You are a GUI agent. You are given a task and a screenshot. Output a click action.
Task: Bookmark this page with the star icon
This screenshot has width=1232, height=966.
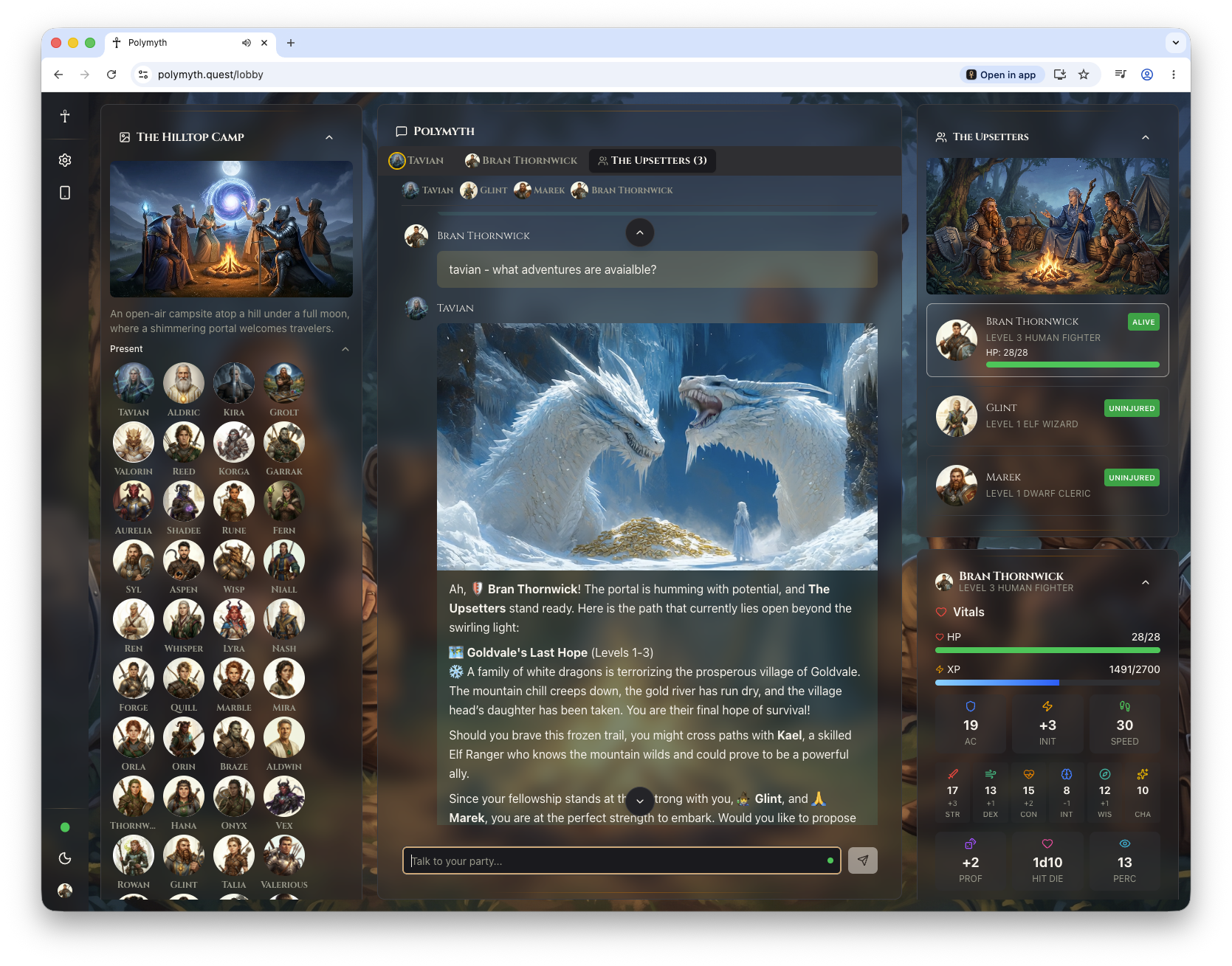pyautogui.click(x=1084, y=75)
